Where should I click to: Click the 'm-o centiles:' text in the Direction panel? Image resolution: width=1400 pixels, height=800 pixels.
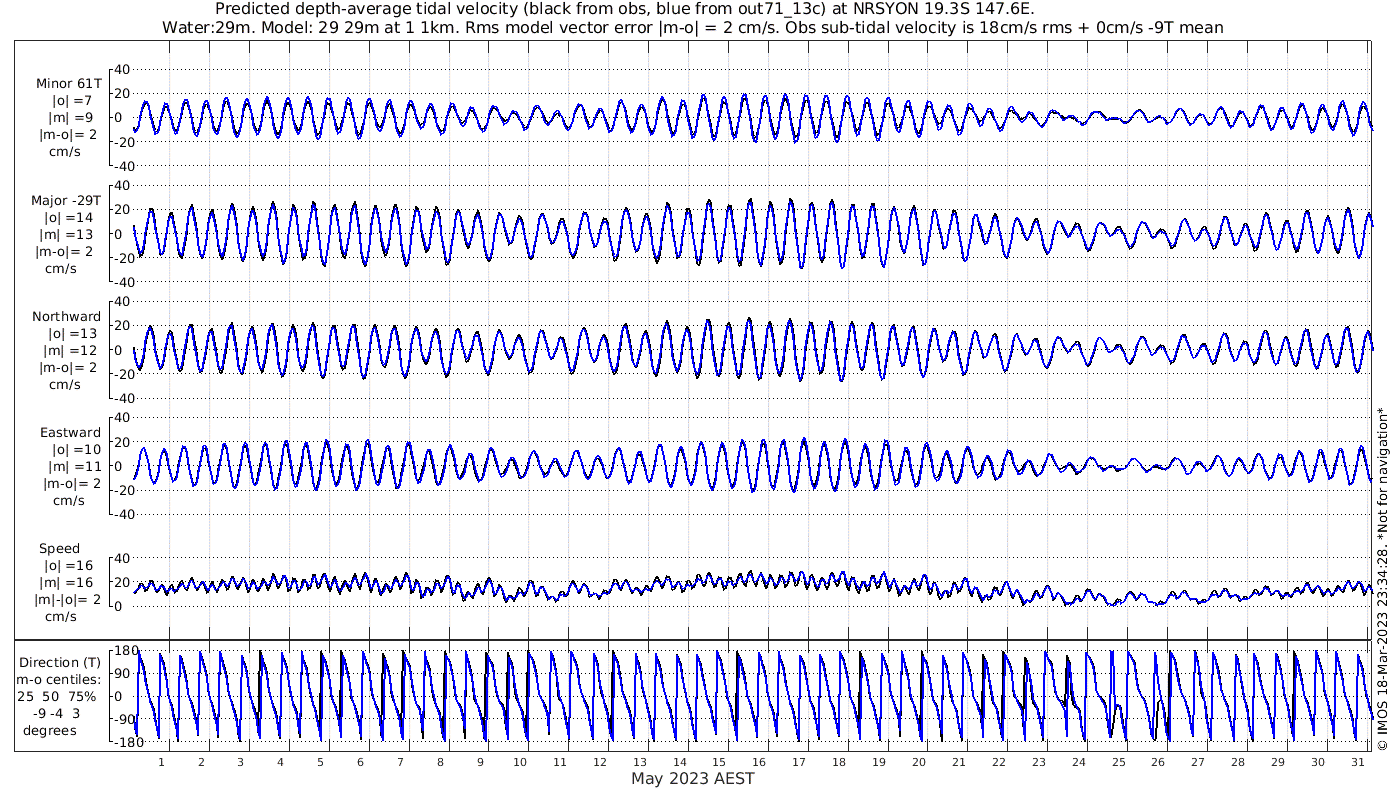tap(60, 679)
